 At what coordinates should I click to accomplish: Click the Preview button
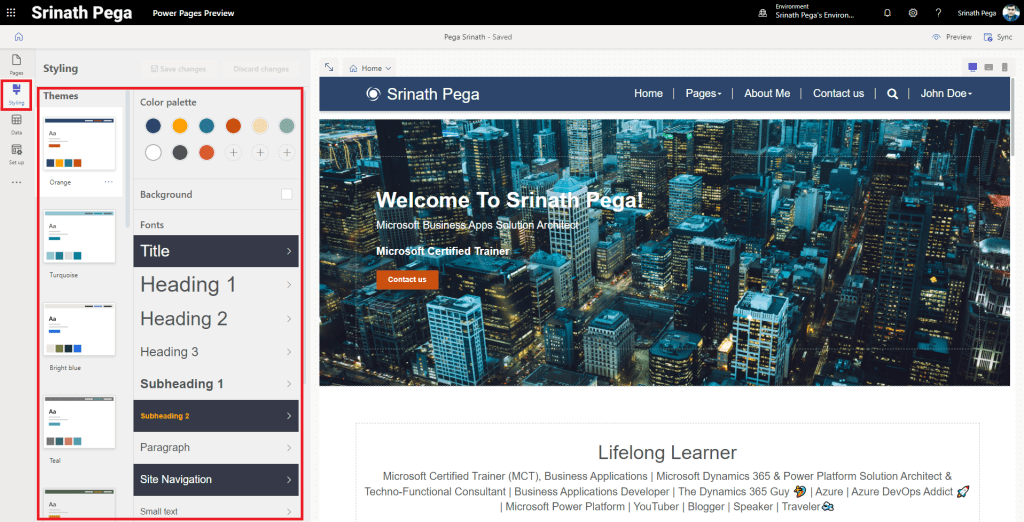pos(951,37)
